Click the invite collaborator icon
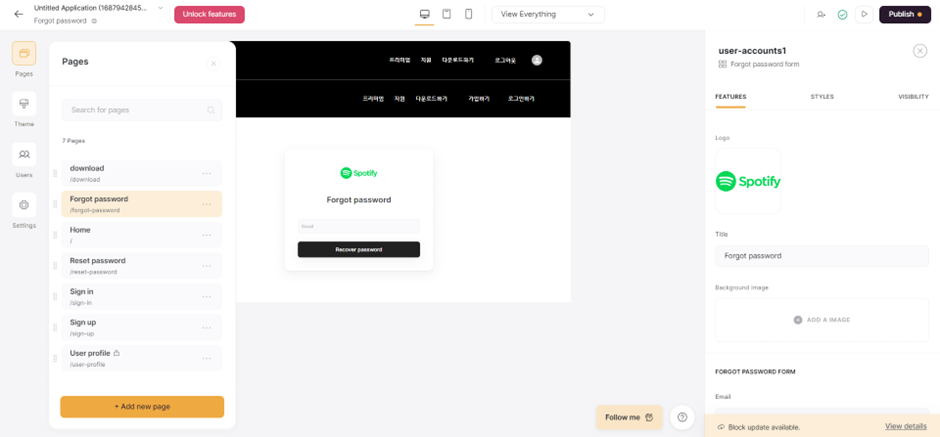The width and height of the screenshot is (940, 437). (821, 14)
